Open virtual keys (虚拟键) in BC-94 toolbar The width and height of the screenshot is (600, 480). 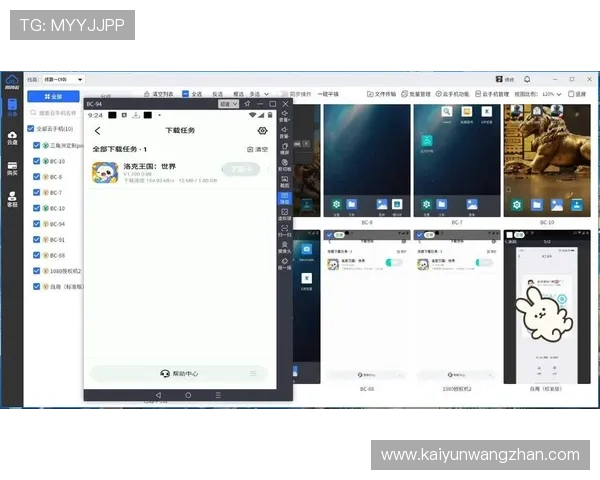pyautogui.click(x=285, y=215)
